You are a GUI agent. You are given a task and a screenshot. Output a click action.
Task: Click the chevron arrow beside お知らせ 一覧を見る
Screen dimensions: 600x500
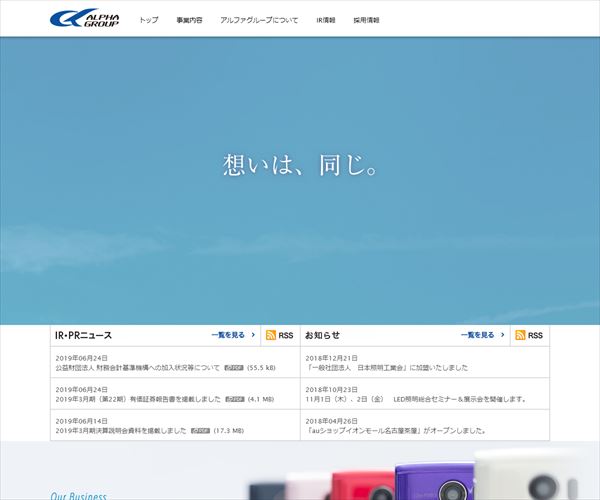(x=502, y=335)
